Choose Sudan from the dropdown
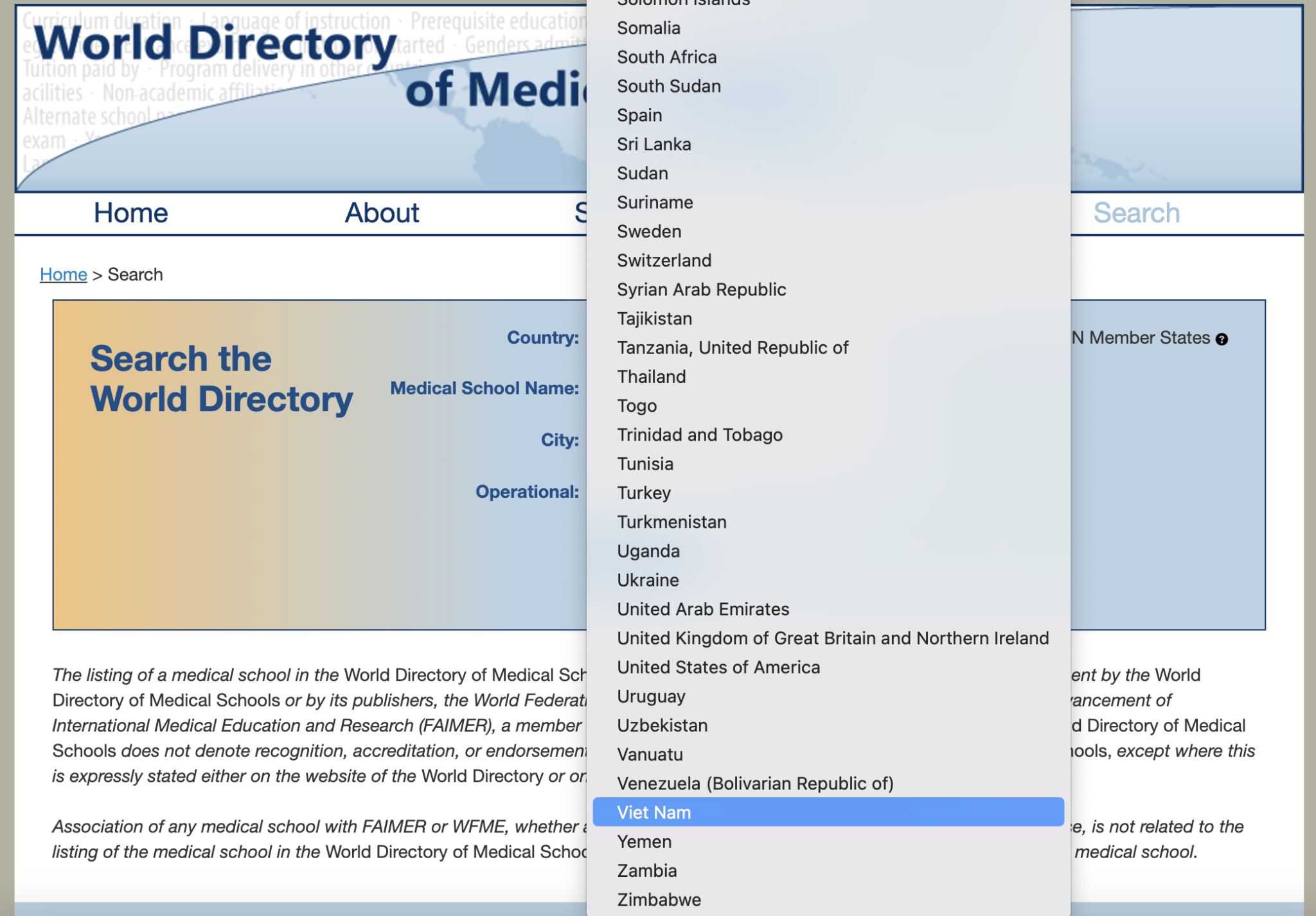This screenshot has width=1316, height=916. click(x=828, y=173)
